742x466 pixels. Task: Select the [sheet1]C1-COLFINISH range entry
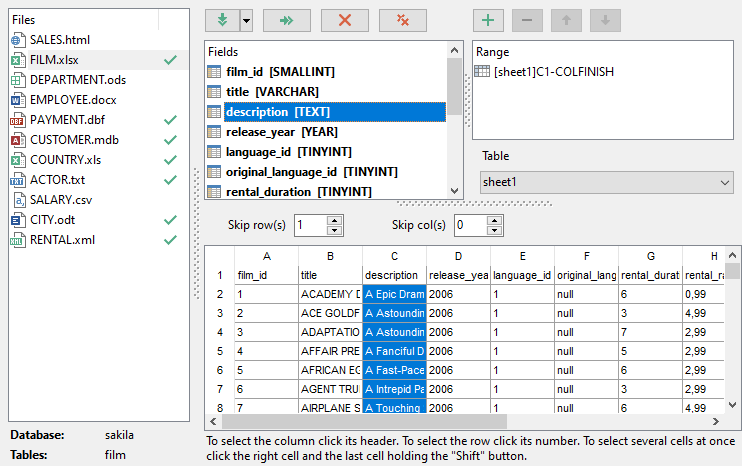553,72
